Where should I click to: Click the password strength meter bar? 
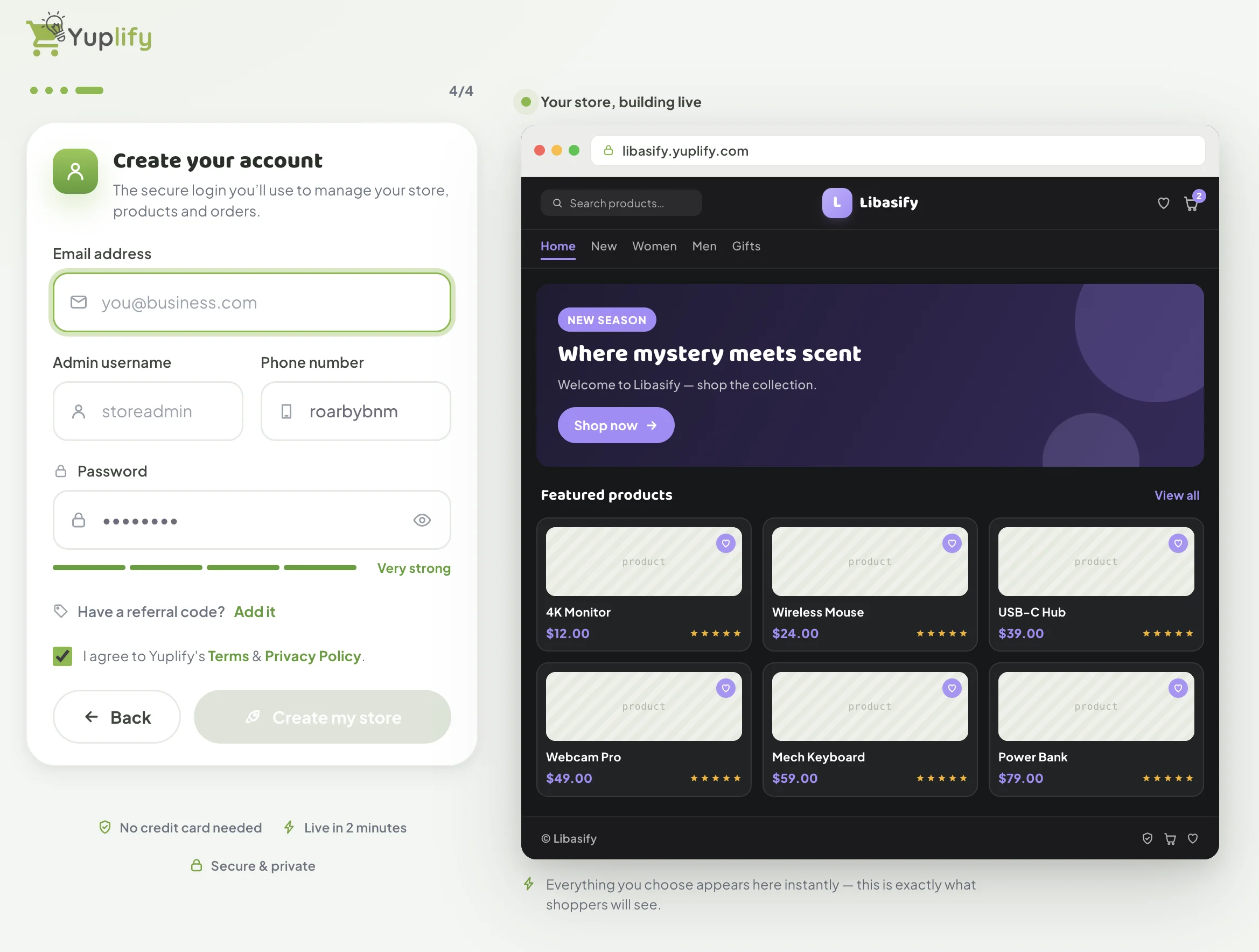click(x=204, y=568)
